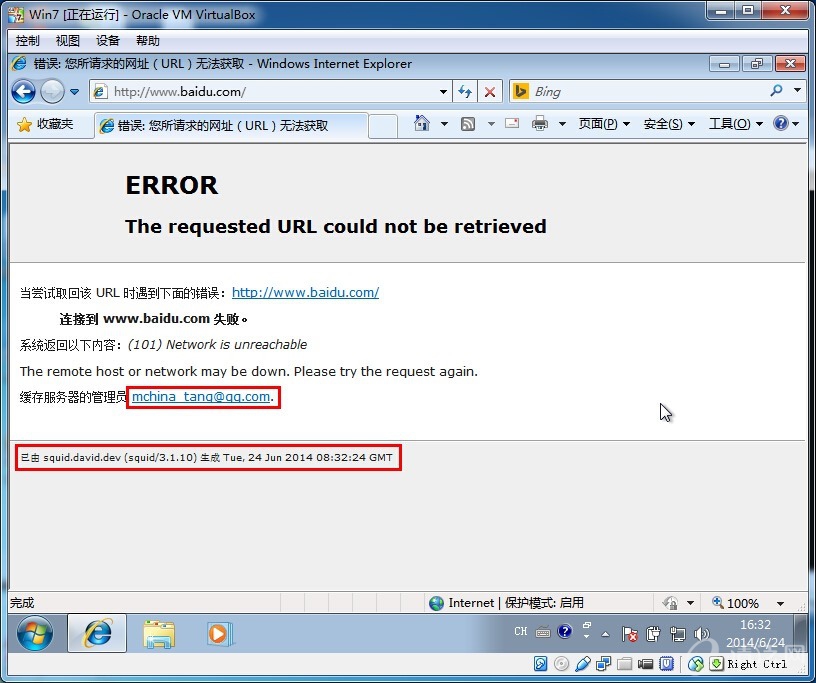The width and height of the screenshot is (816, 683).
Task: Select the error page browser tab
Action: pos(230,126)
